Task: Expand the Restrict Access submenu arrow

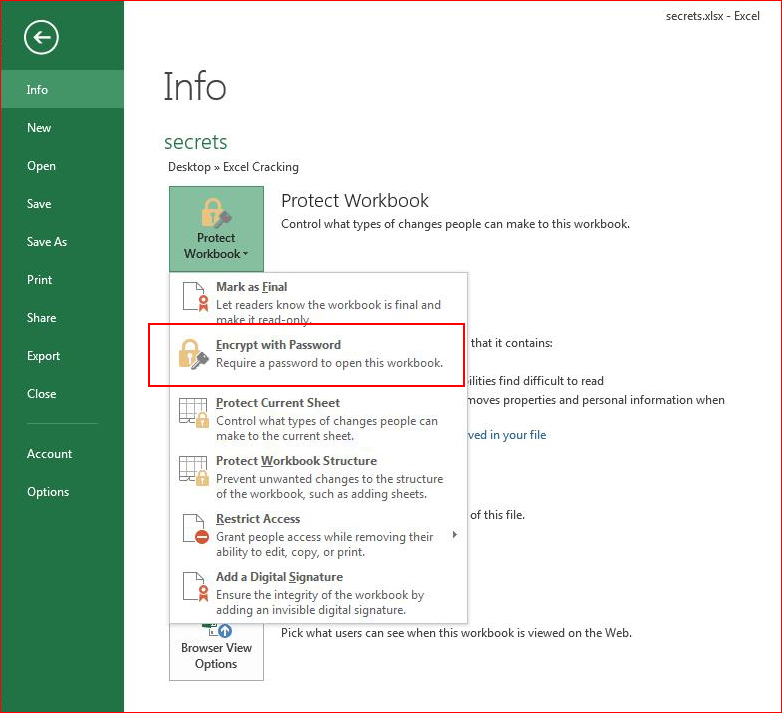Action: (x=454, y=535)
